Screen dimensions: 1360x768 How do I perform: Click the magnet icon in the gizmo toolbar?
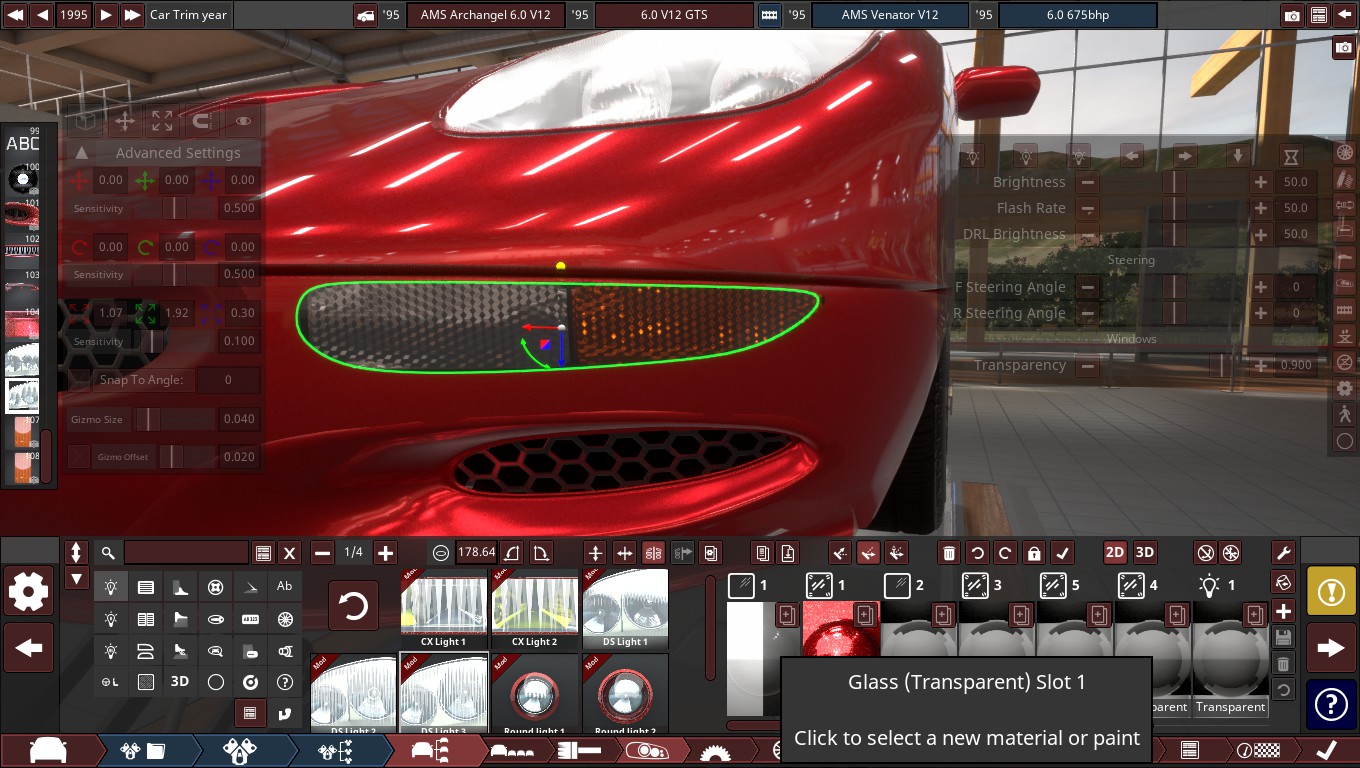point(201,122)
